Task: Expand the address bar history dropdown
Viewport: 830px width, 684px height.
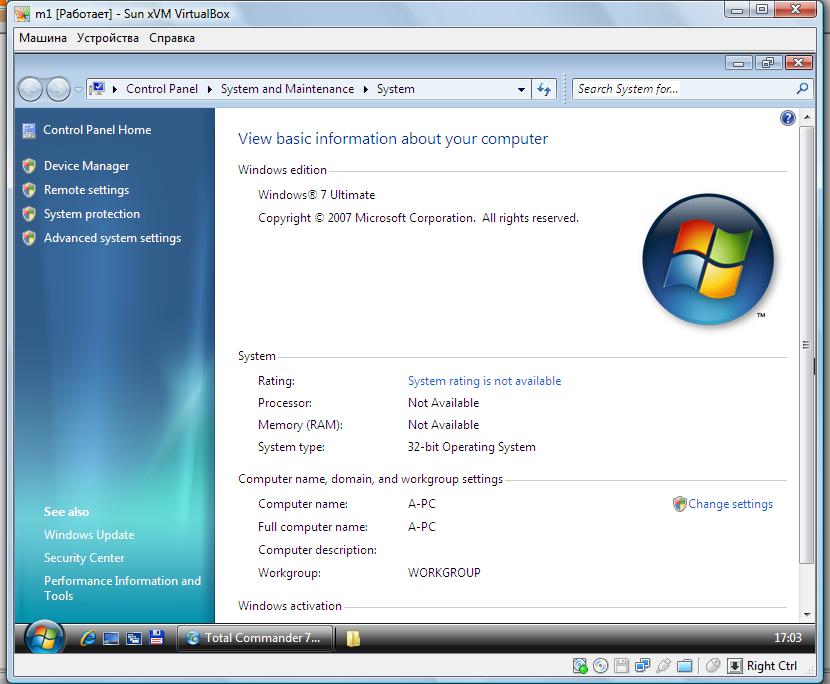Action: pyautogui.click(x=521, y=89)
